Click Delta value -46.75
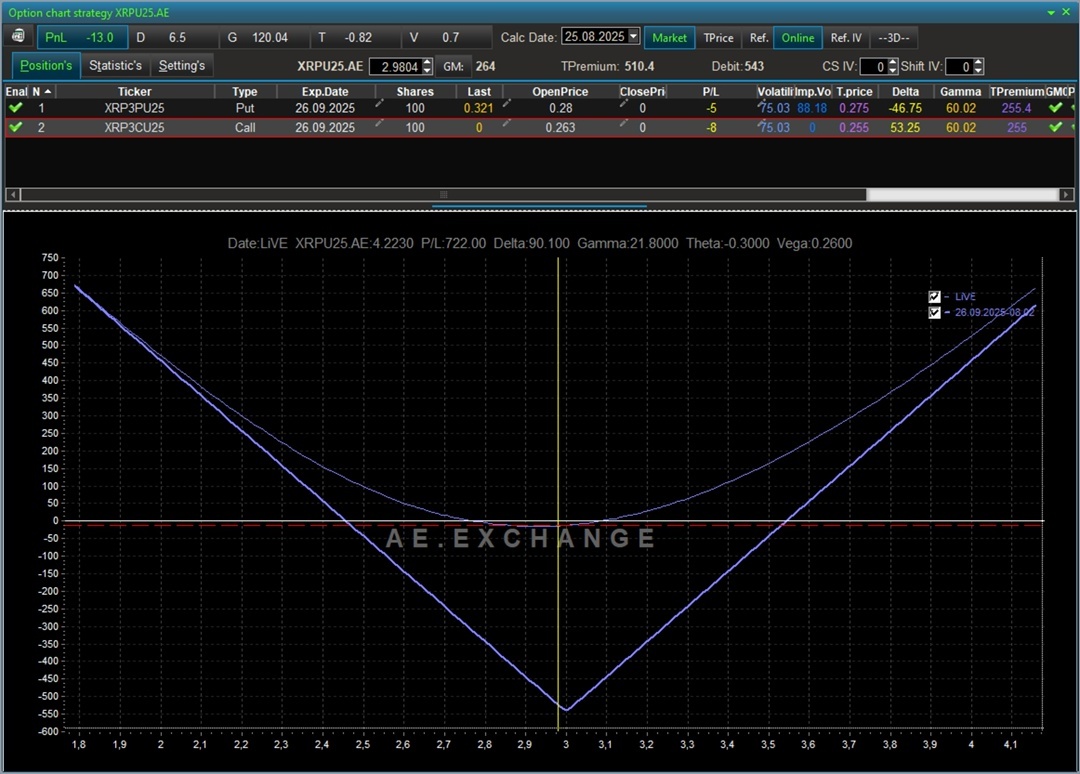Image resolution: width=1080 pixels, height=774 pixels. pos(905,108)
